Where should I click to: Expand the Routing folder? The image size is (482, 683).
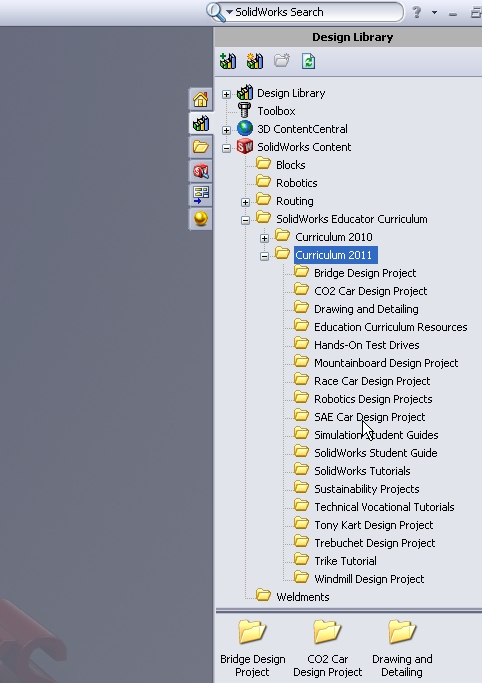point(246,202)
